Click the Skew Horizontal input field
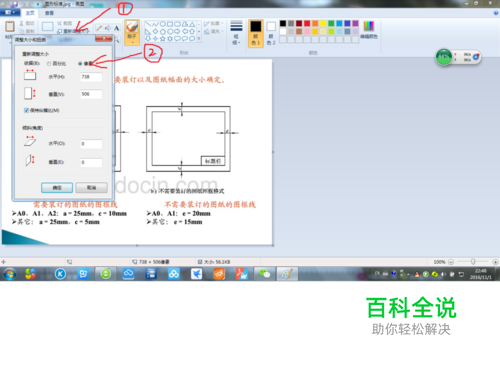The image size is (500, 368). click(x=91, y=144)
